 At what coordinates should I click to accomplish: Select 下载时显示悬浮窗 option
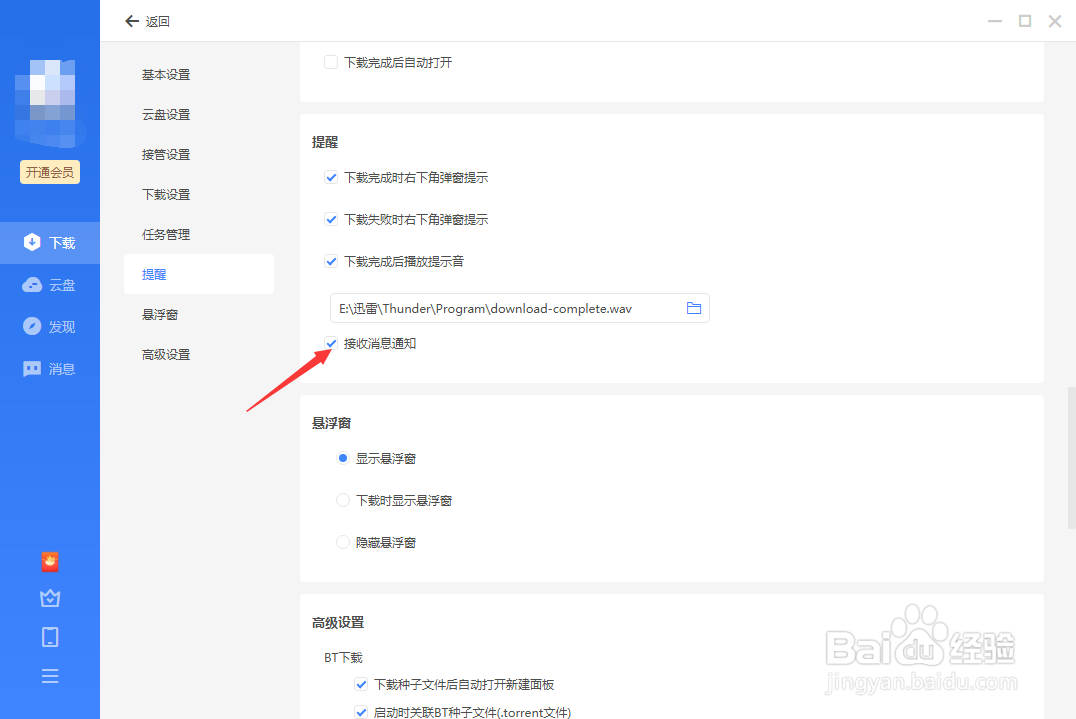[343, 500]
